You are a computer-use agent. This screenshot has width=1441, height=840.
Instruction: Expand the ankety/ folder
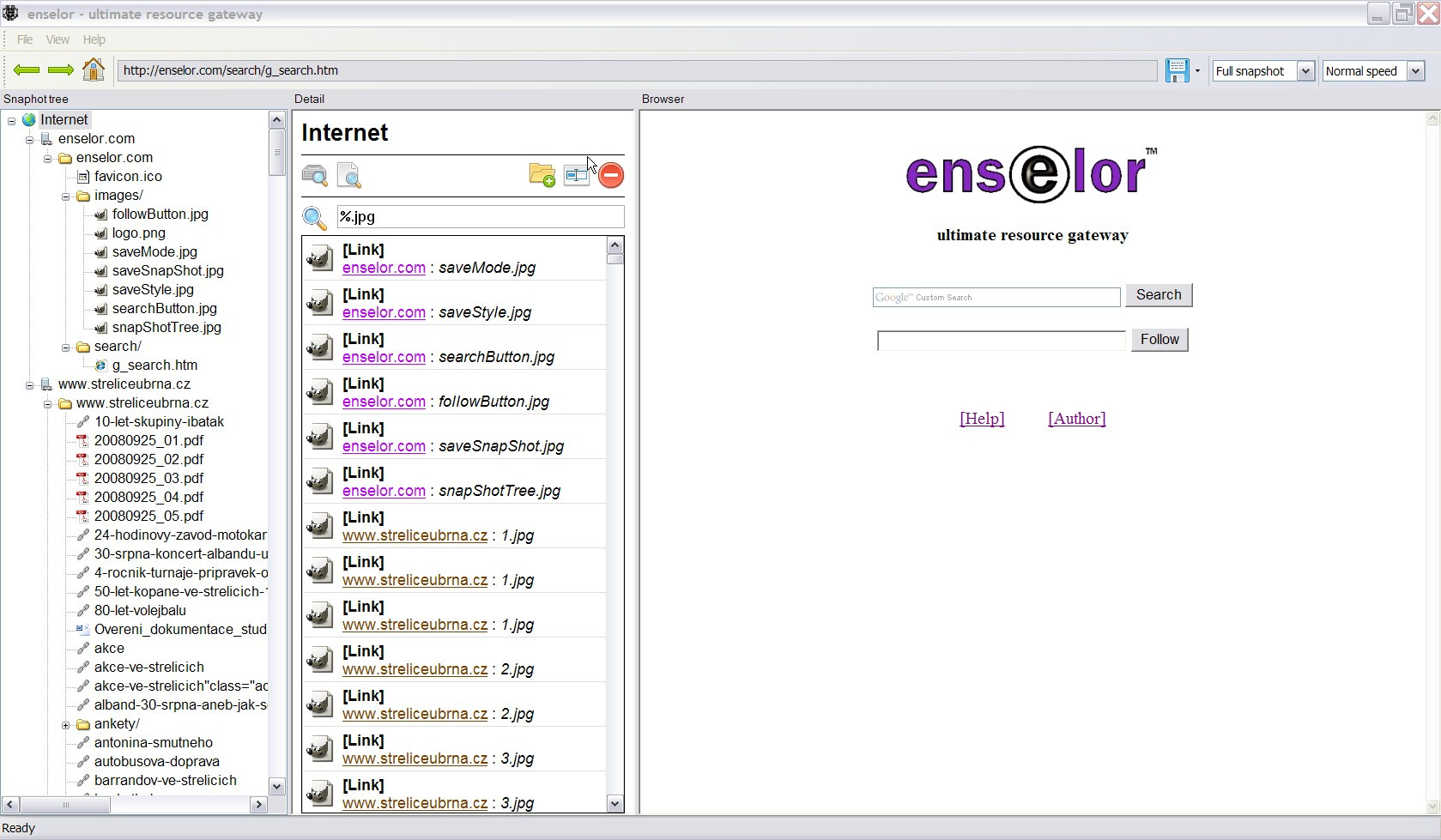point(65,724)
